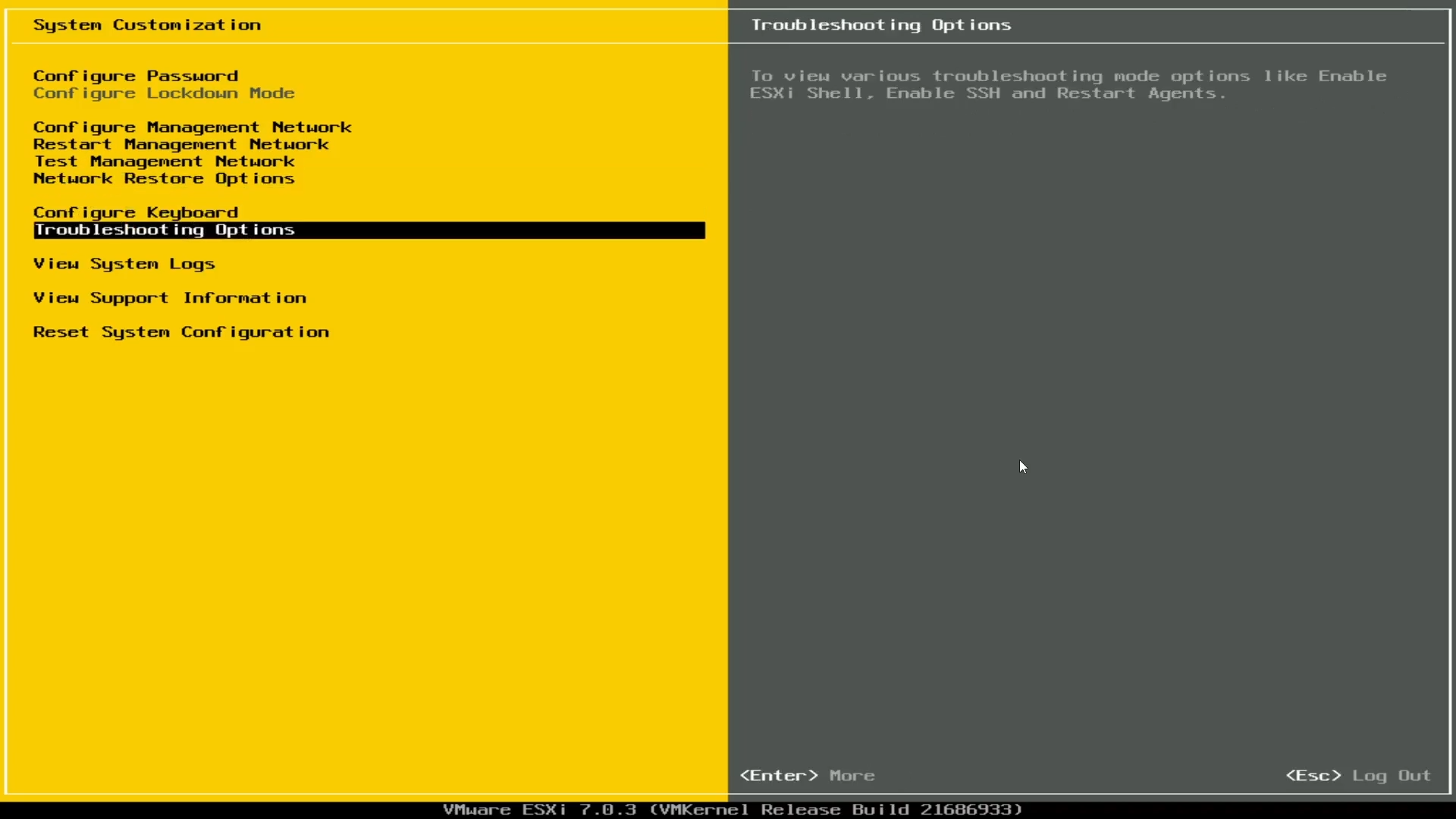Click the Esc Log Out control
Image resolution: width=1456 pixels, height=819 pixels.
[x=1357, y=775]
